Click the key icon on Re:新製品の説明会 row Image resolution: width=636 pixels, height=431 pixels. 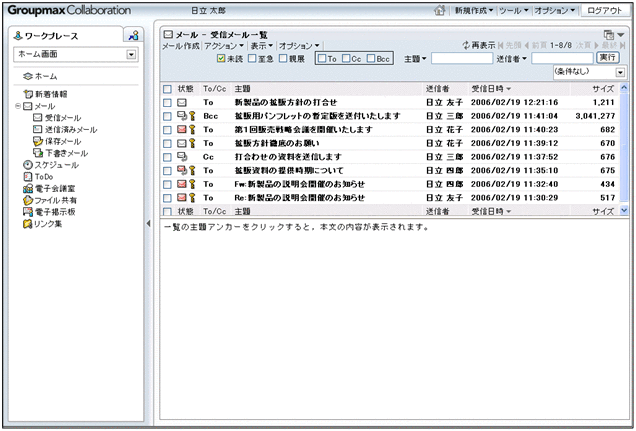coord(192,198)
